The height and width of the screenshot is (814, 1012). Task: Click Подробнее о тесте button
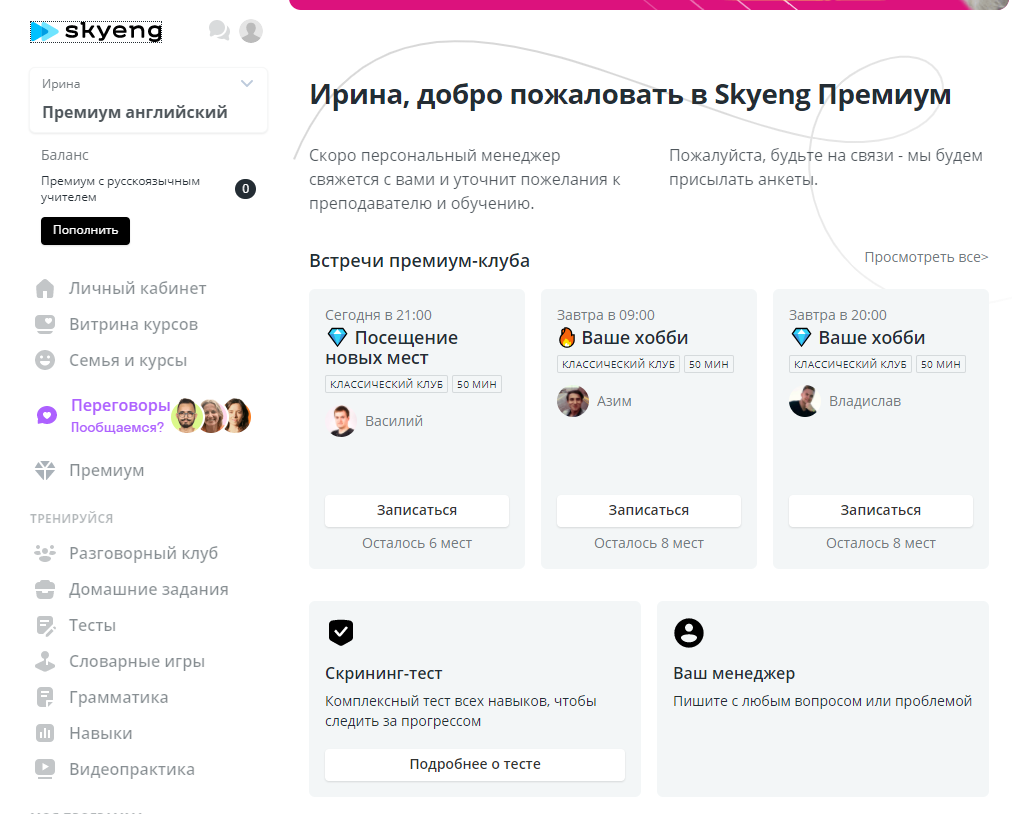tap(475, 764)
